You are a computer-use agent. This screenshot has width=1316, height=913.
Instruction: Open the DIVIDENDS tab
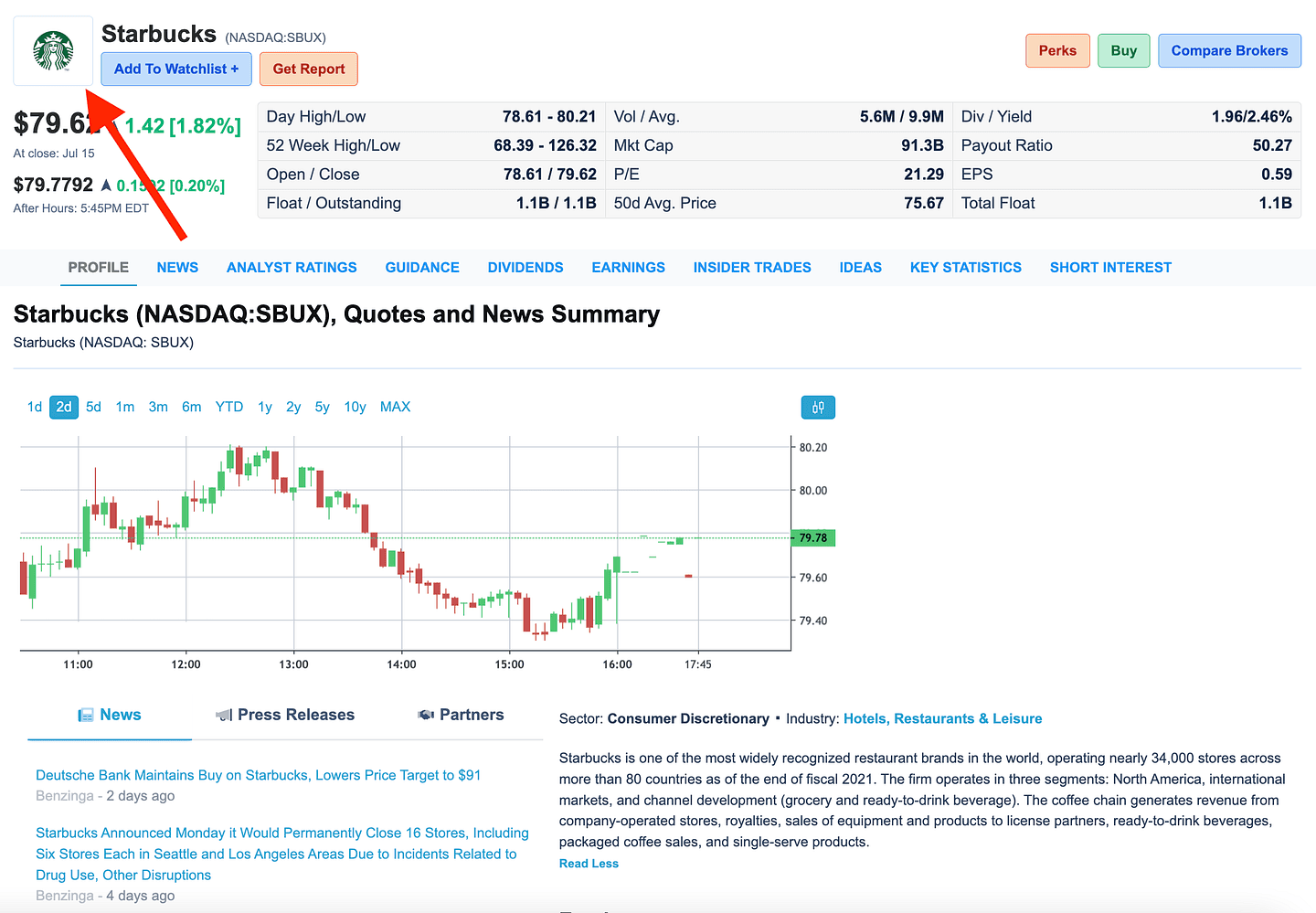tap(525, 267)
